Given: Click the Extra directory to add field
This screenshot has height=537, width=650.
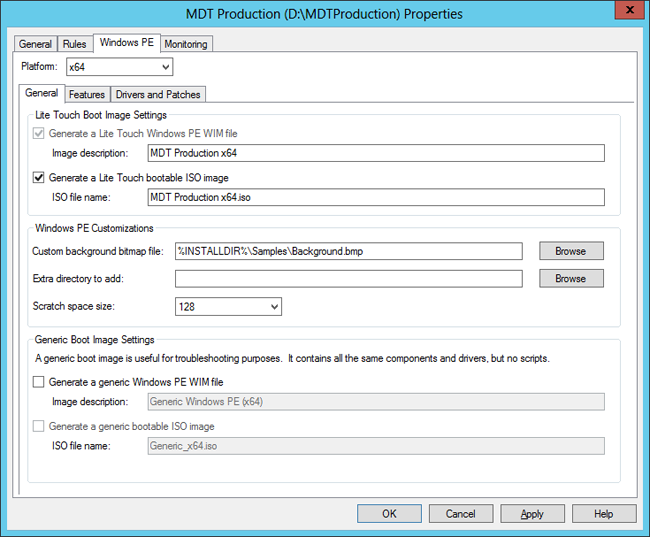Looking at the screenshot, I should coord(348,279).
